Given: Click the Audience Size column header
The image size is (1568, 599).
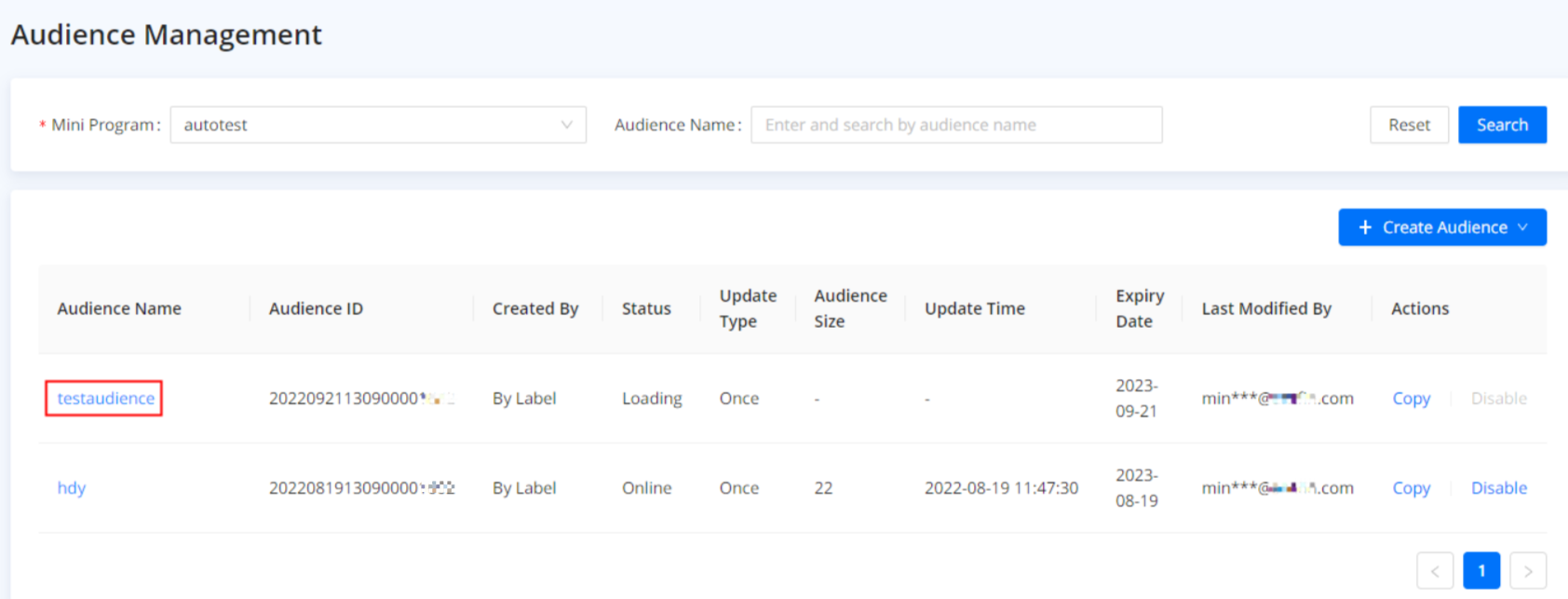Looking at the screenshot, I should 849,308.
